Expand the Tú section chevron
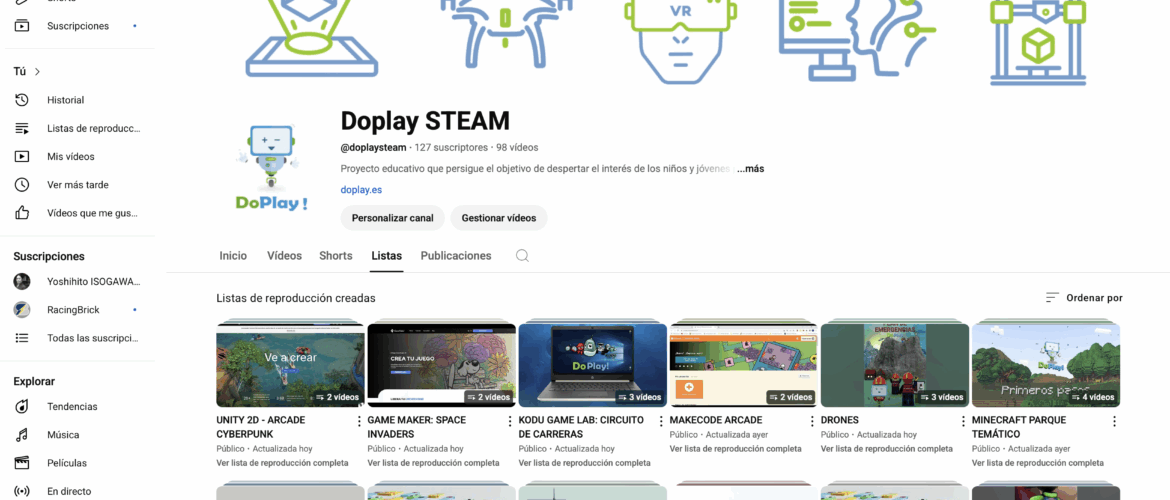Viewport: 1170px width, 500px height. (x=37, y=72)
